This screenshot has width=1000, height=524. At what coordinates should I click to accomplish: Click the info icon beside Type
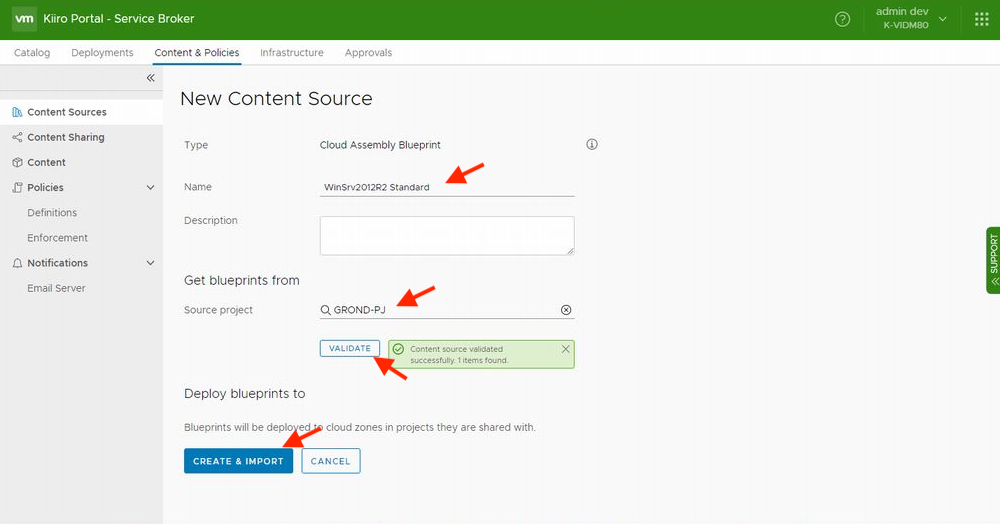(592, 144)
